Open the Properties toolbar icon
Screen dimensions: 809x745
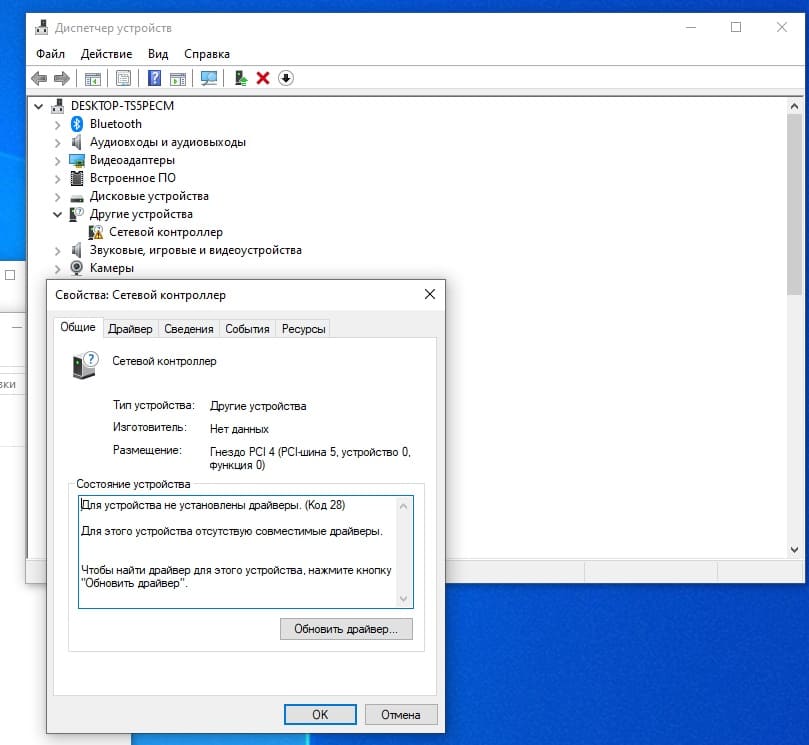[123, 78]
